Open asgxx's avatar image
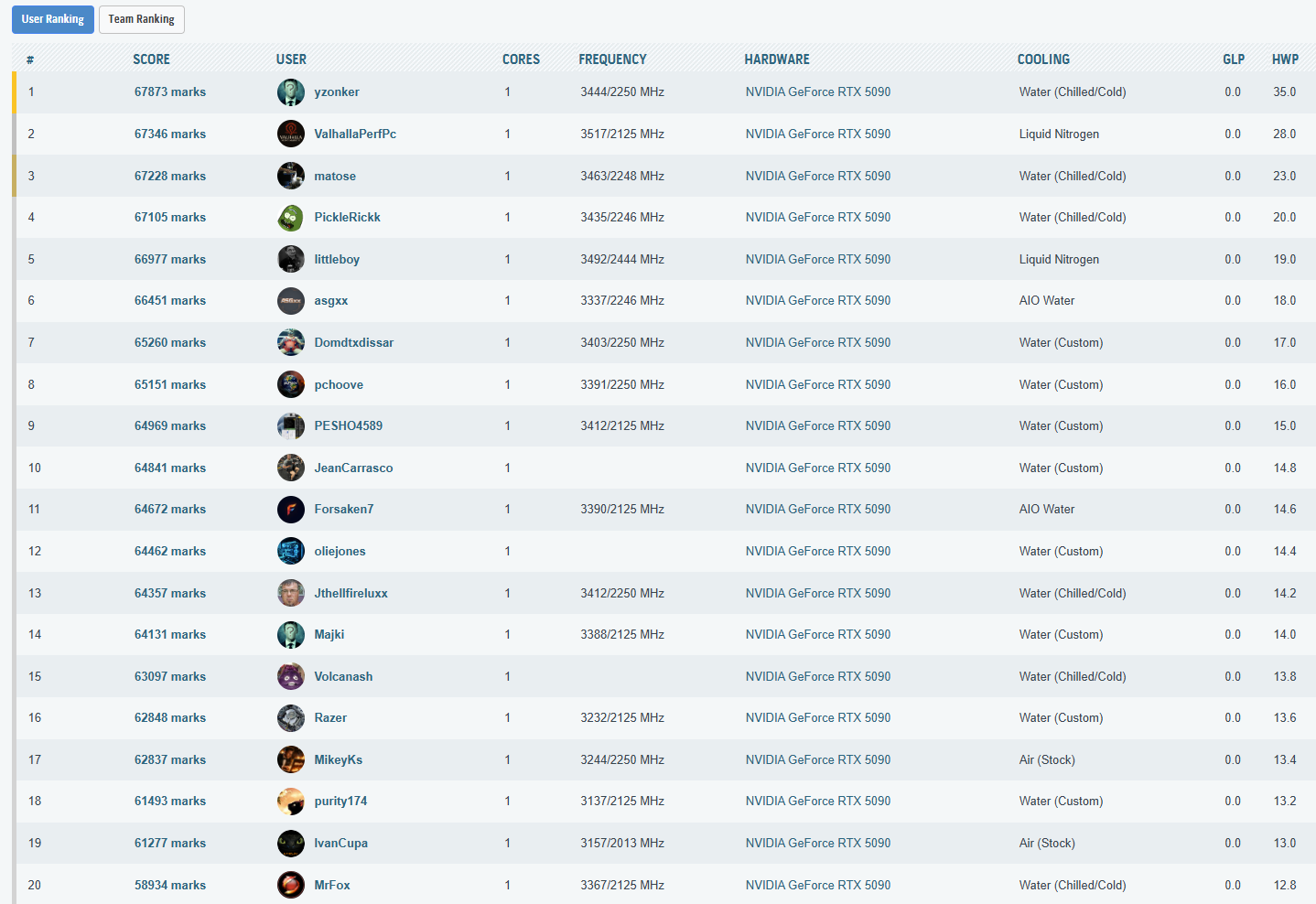This screenshot has width=1316, height=904. (x=290, y=301)
